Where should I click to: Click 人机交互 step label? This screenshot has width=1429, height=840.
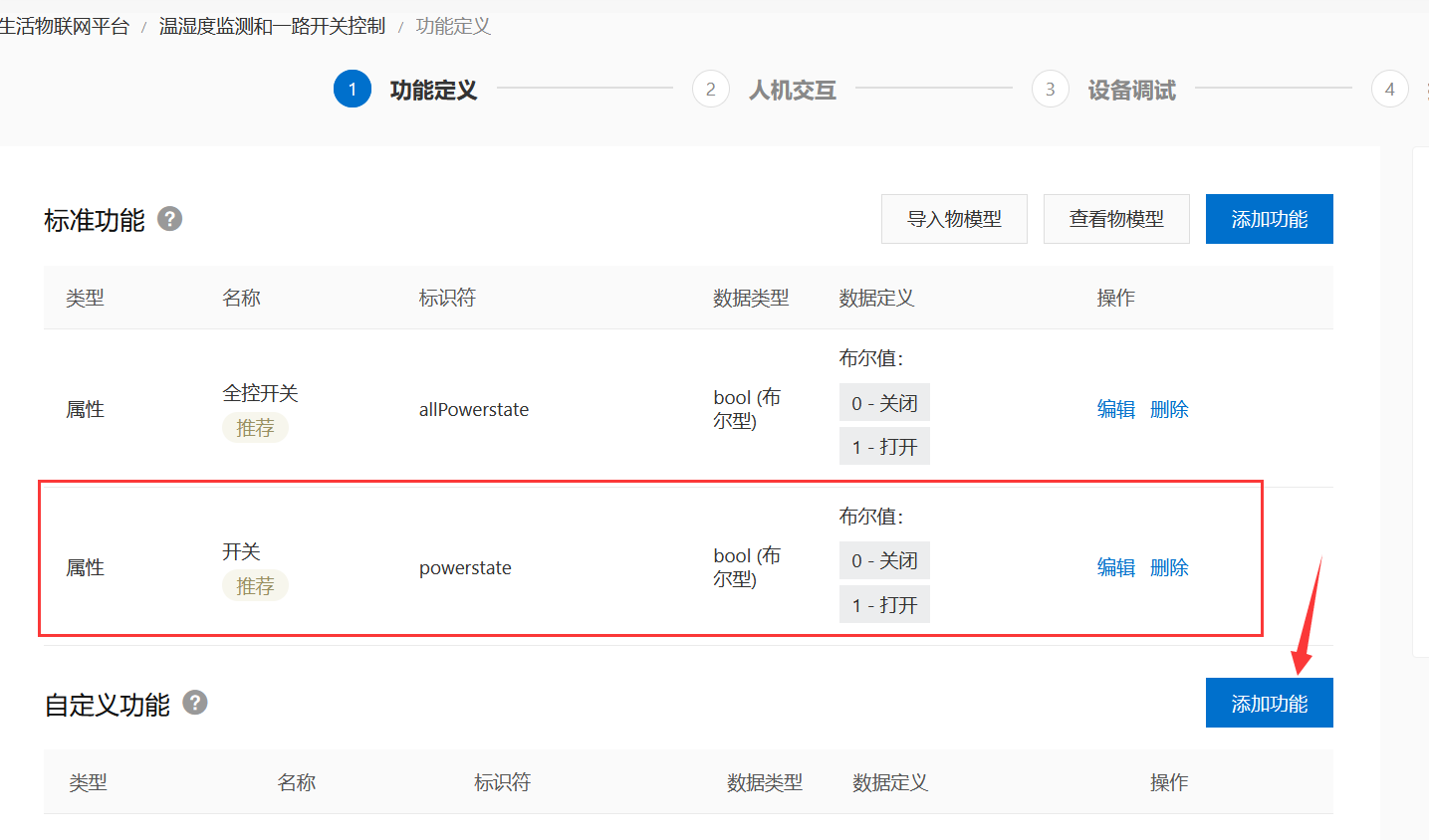click(793, 91)
